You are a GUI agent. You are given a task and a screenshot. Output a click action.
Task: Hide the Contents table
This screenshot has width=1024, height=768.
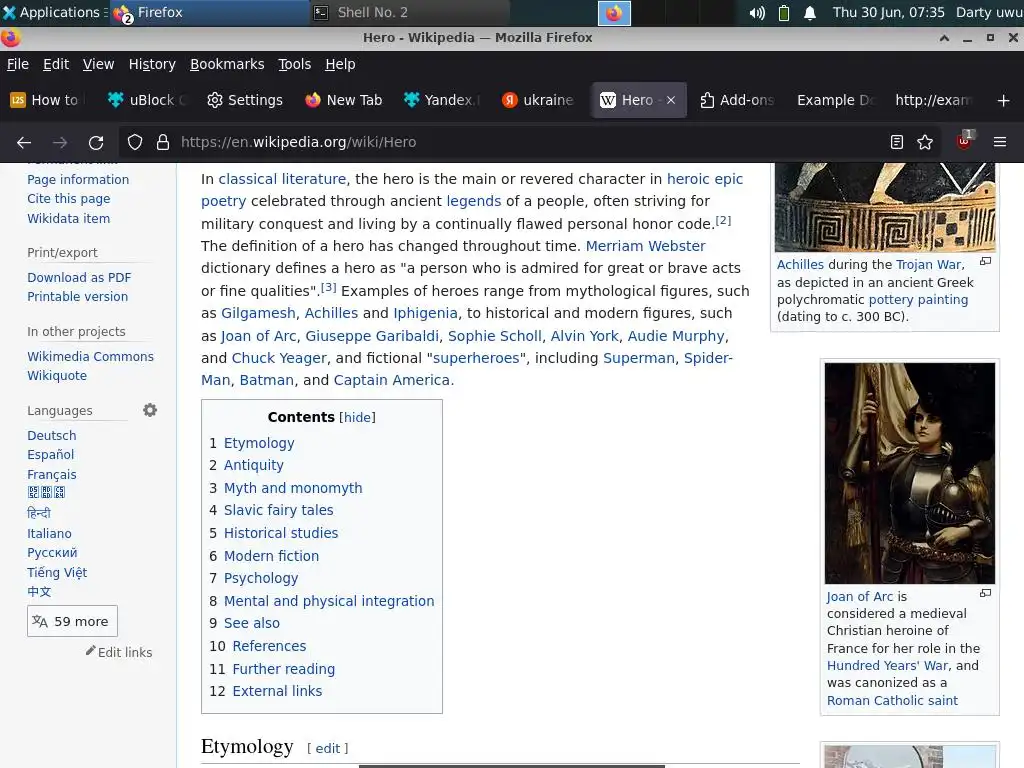[357, 417]
